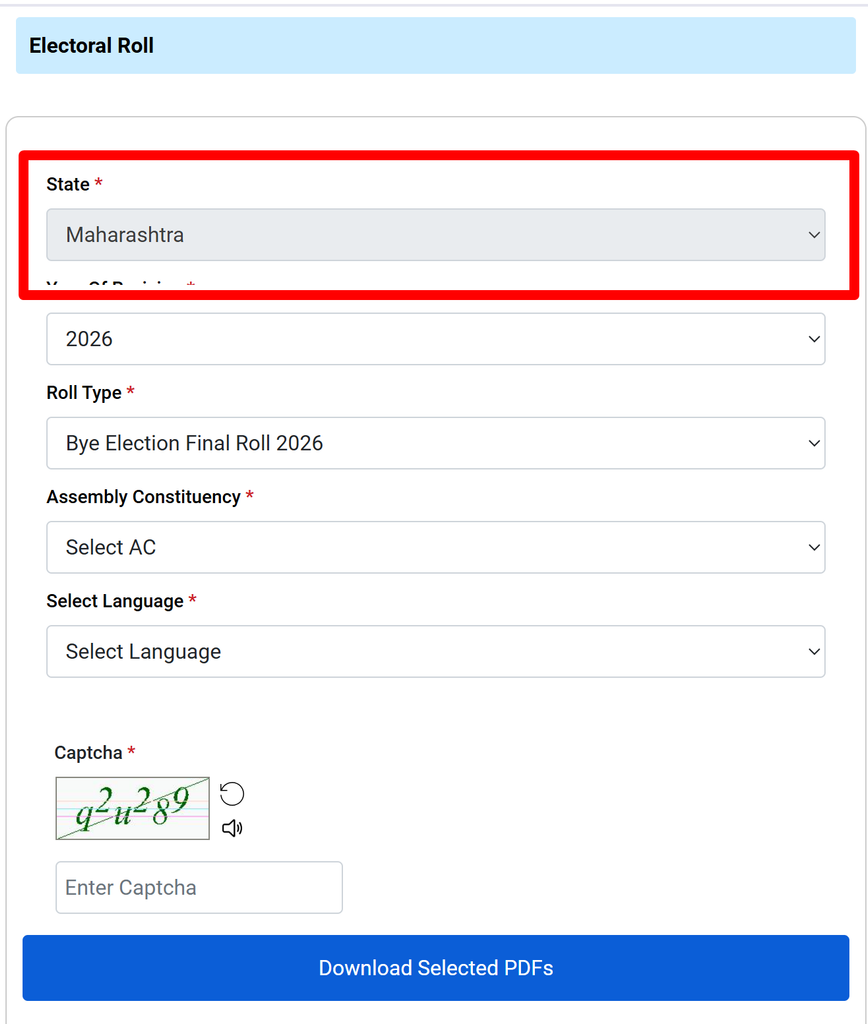Viewport: 868px width, 1024px height.
Task: Open the Select Language dropdown
Action: [436, 652]
